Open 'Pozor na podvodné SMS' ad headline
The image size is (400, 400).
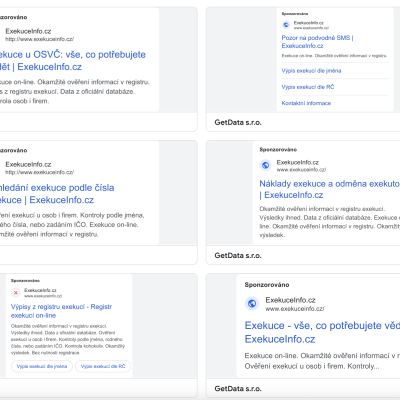317,42
